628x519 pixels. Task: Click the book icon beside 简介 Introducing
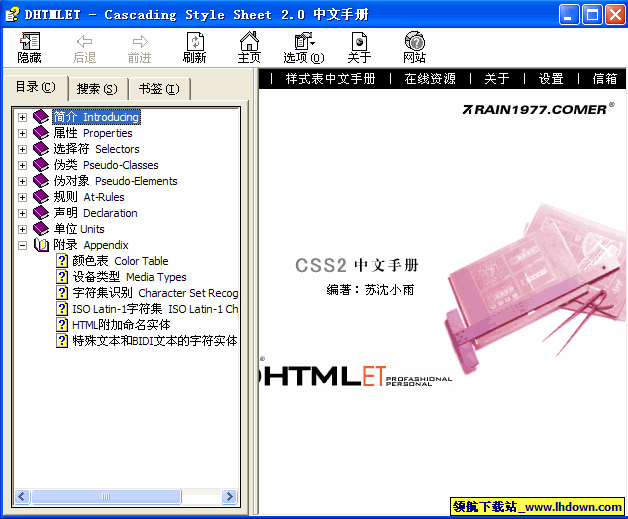click(41, 117)
